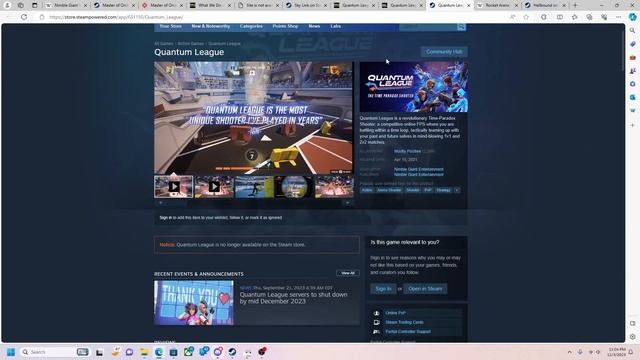
Task: Select the Shooter tag
Action: pos(413,190)
